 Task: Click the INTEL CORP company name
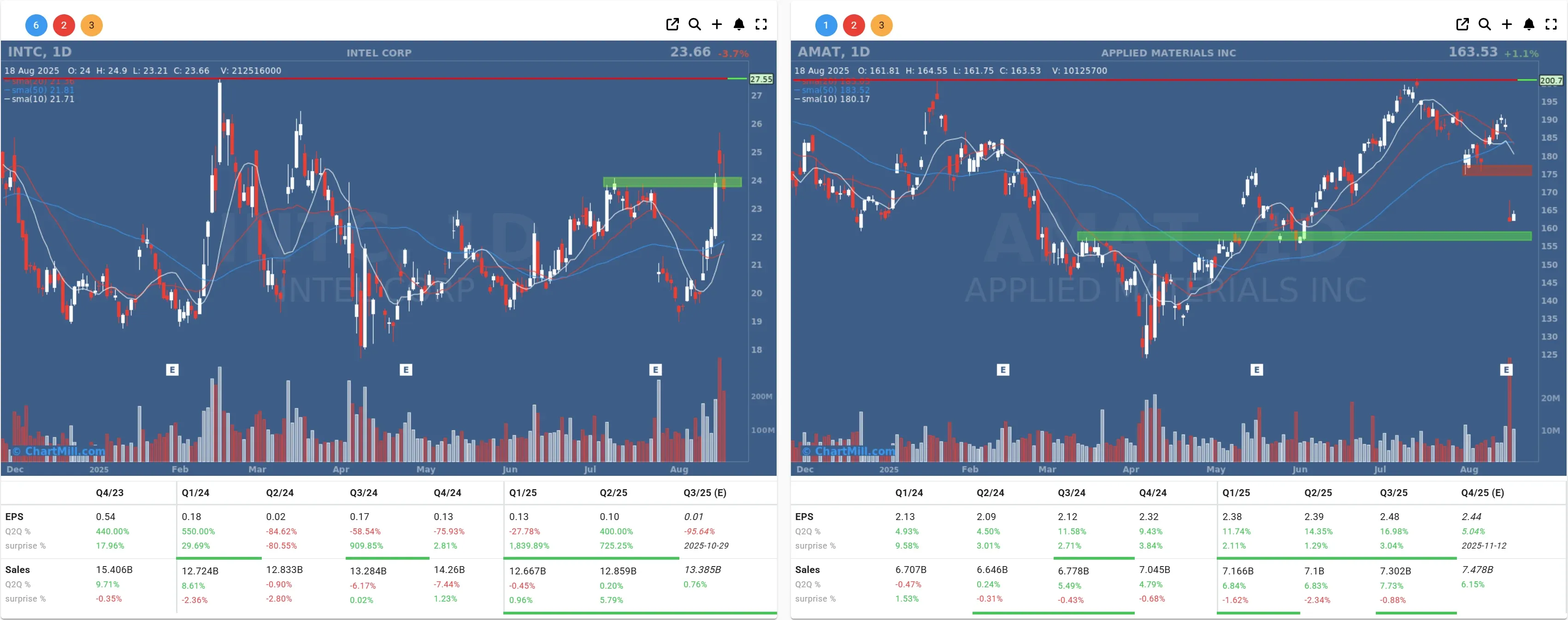[378, 53]
